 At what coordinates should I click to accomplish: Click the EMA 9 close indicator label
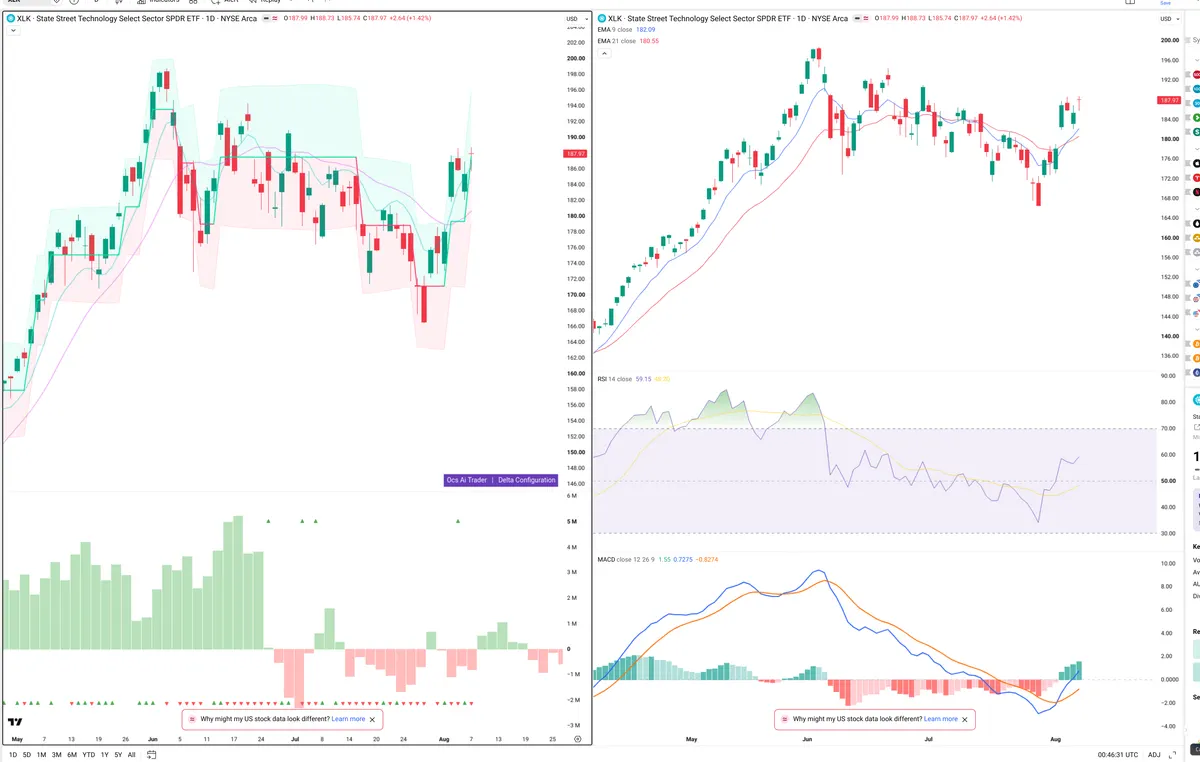coord(615,30)
